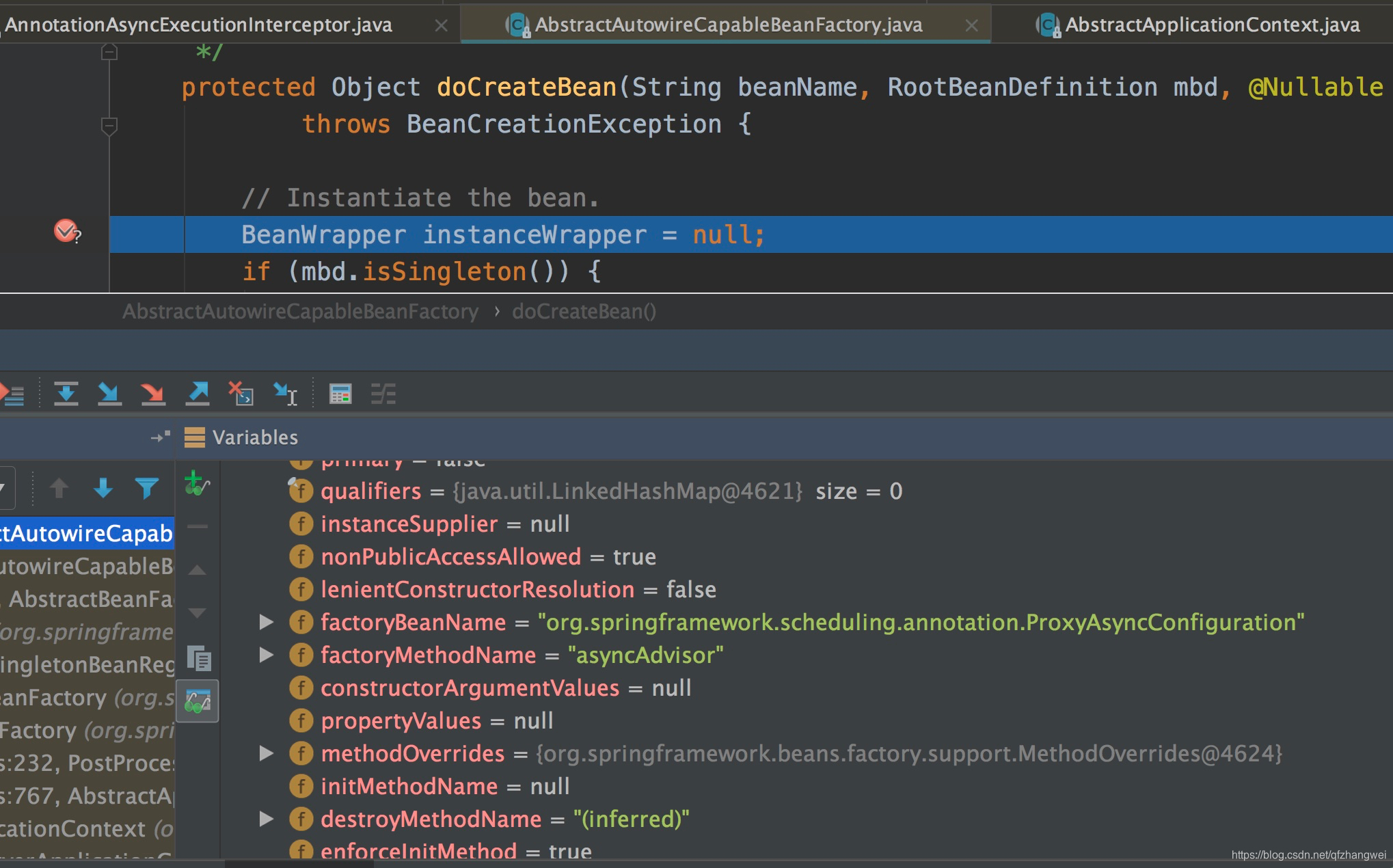Click the Step Over debugger icon
This screenshot has width=1393, height=868.
(66, 393)
